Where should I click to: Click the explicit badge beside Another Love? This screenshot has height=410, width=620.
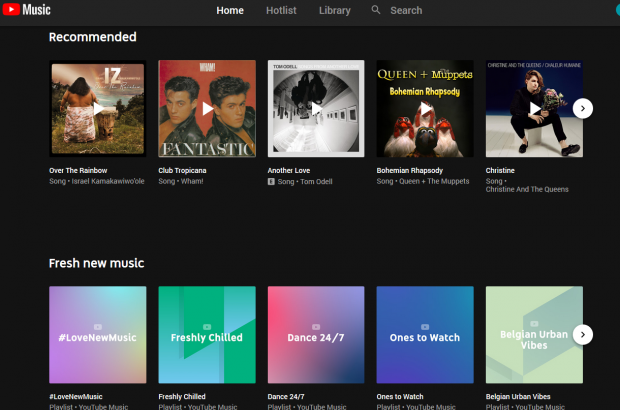coord(271,181)
